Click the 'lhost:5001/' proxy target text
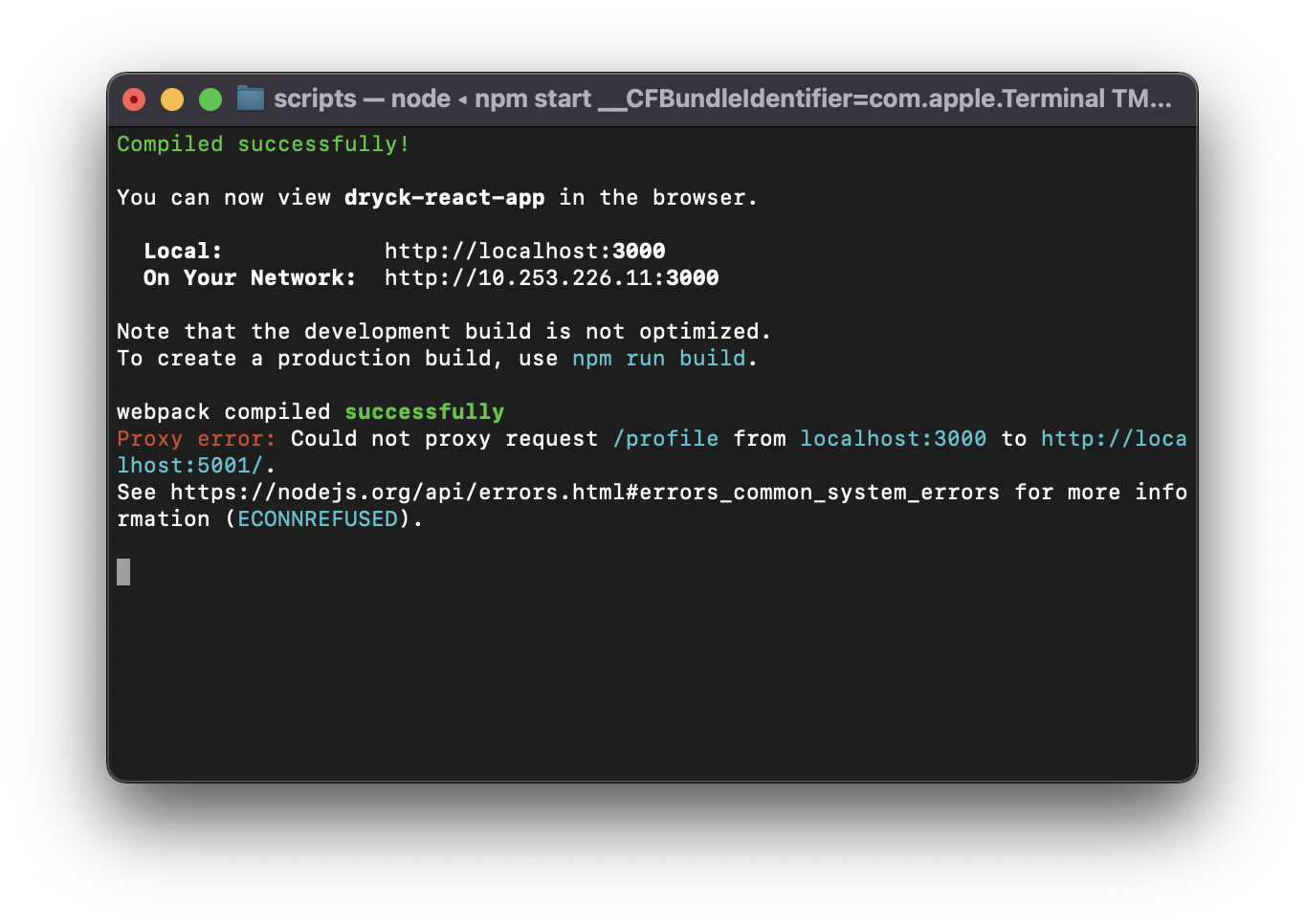Viewport: 1305px width, 924px height. point(189,466)
